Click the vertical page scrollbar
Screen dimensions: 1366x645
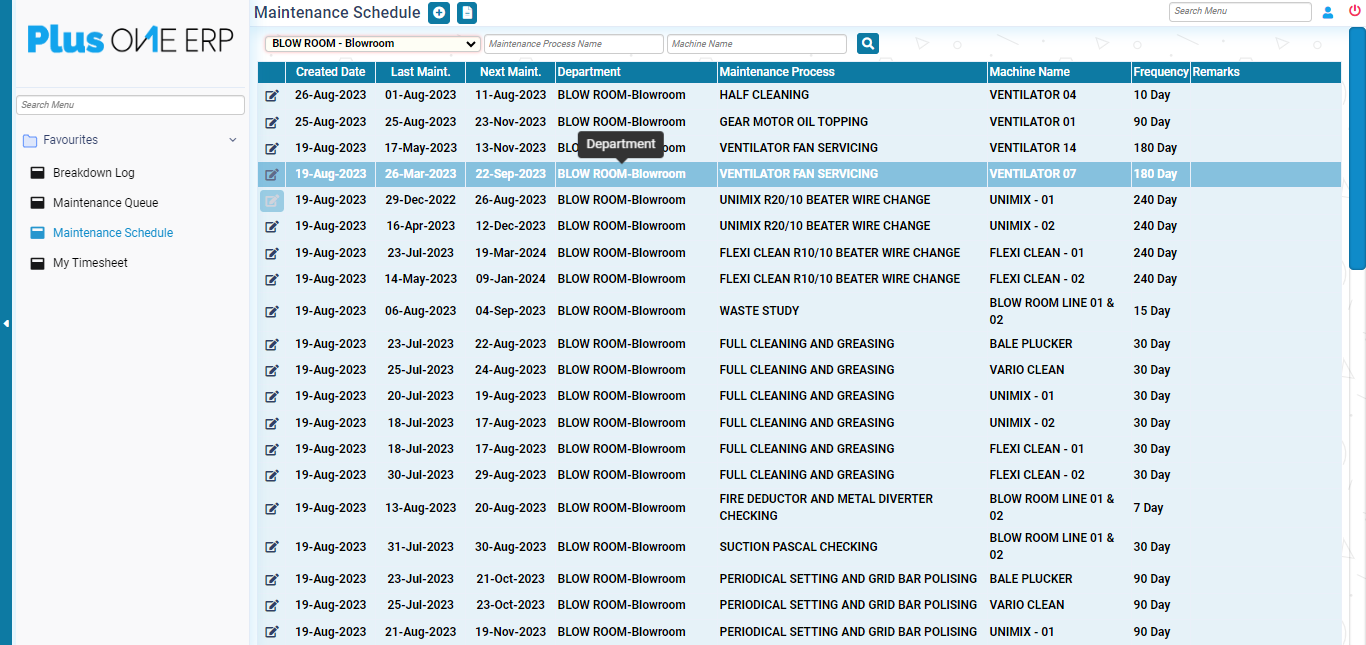(x=1357, y=150)
